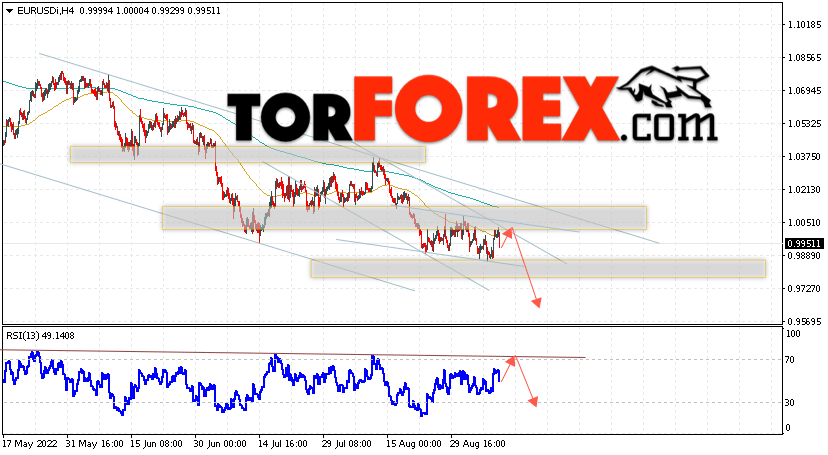Click the 0.97270 price scale label
The width and height of the screenshot is (828, 455).
[804, 289]
